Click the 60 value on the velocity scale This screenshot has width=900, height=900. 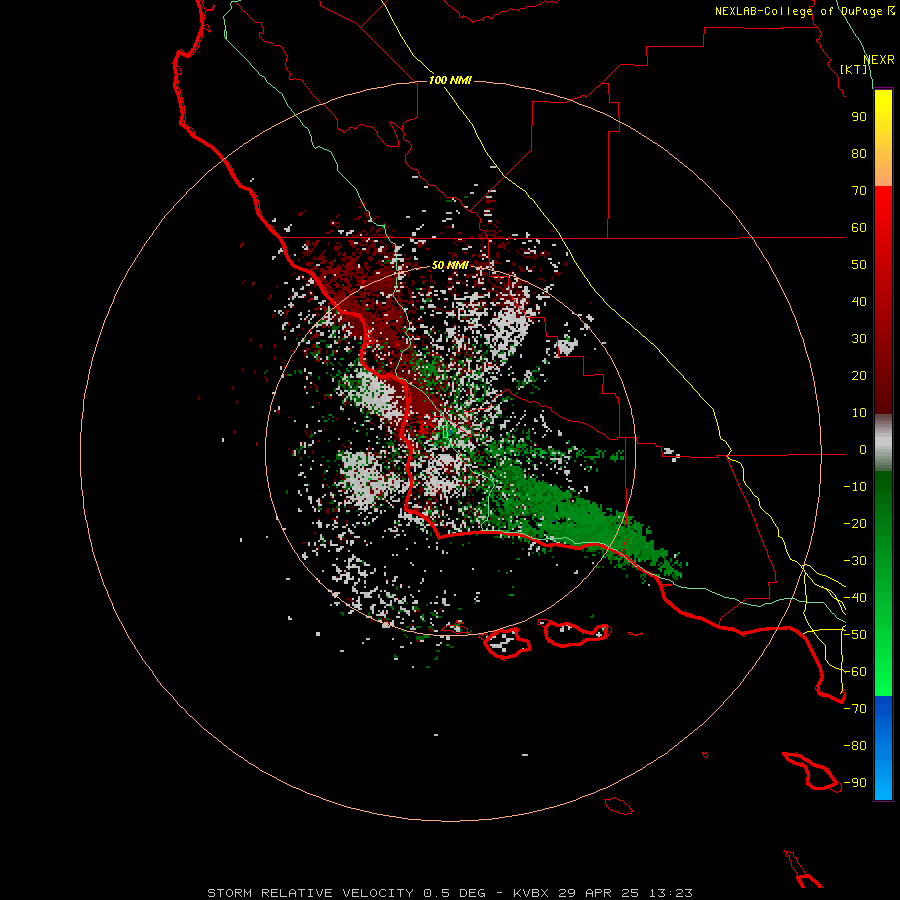point(859,227)
